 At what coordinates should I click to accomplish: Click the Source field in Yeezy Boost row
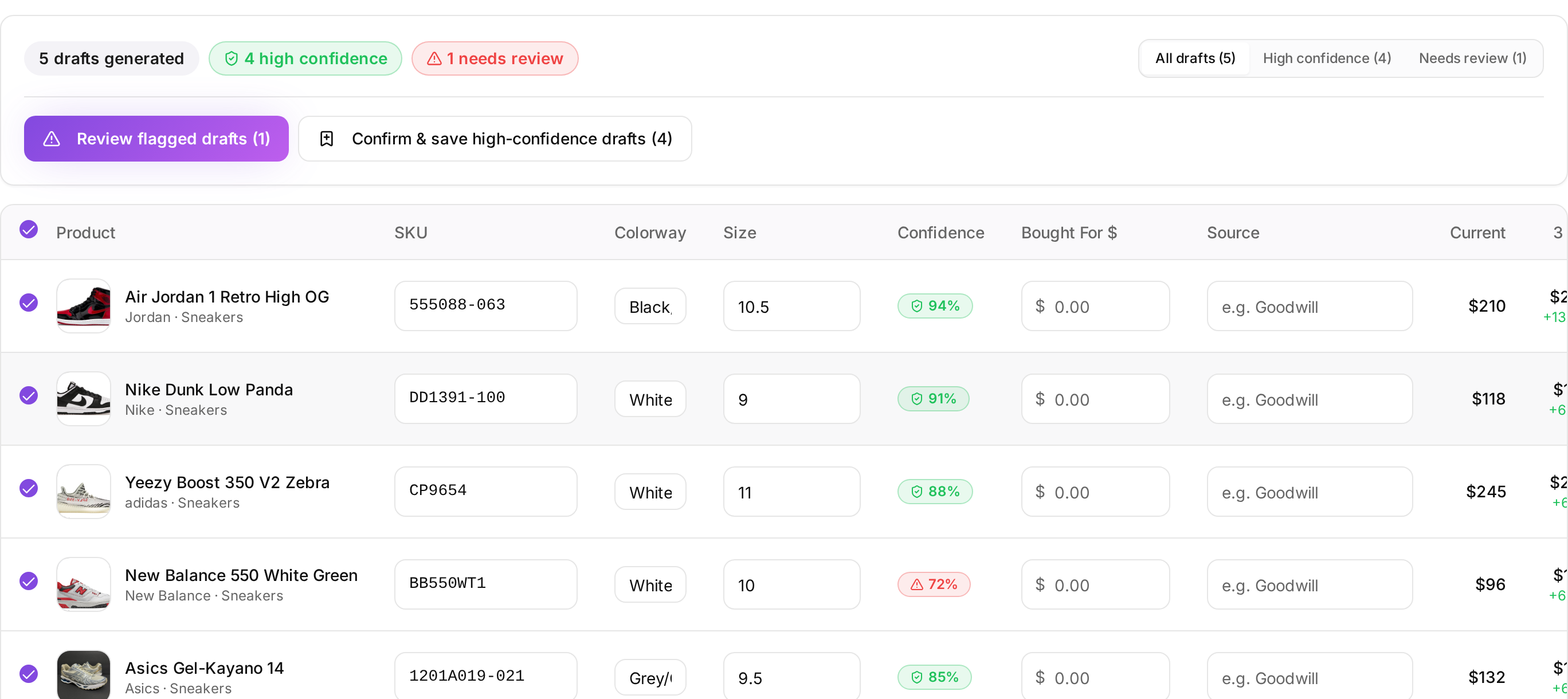(x=1310, y=492)
